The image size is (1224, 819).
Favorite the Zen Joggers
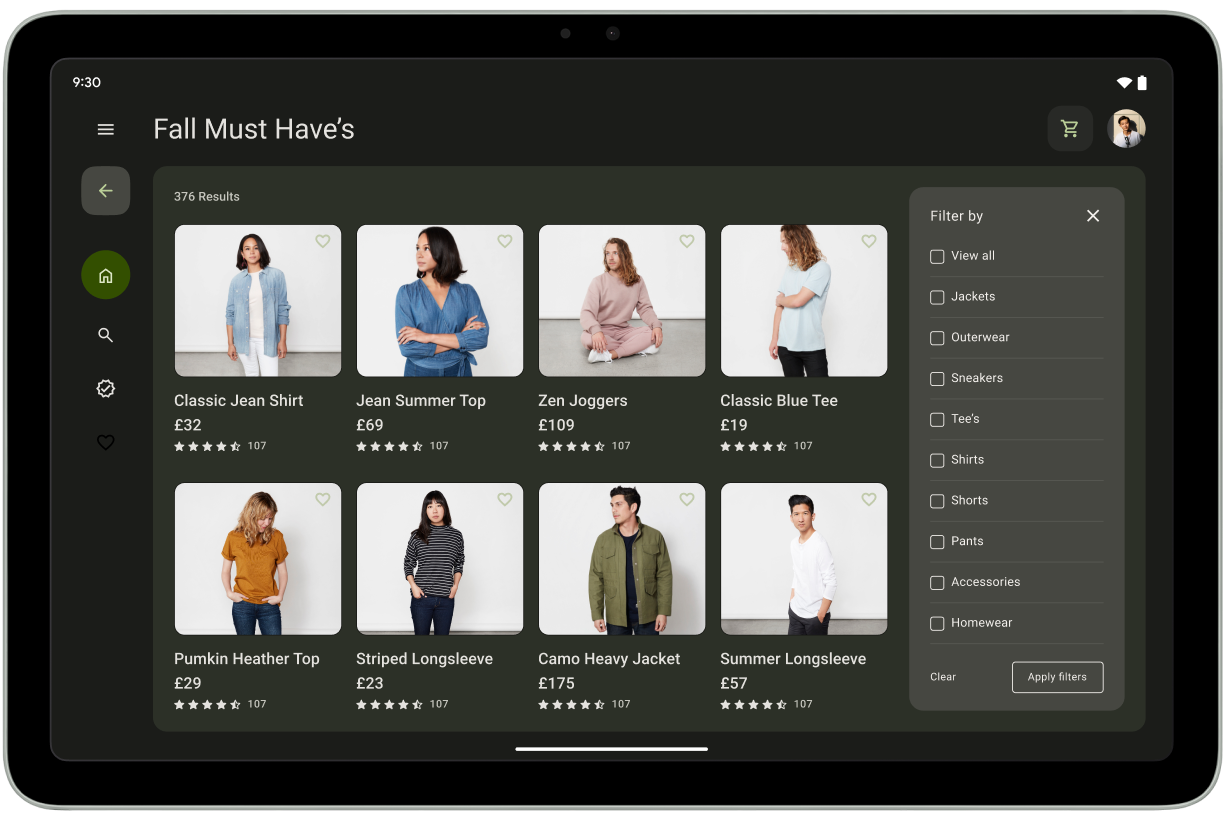pyautogui.click(x=686, y=241)
